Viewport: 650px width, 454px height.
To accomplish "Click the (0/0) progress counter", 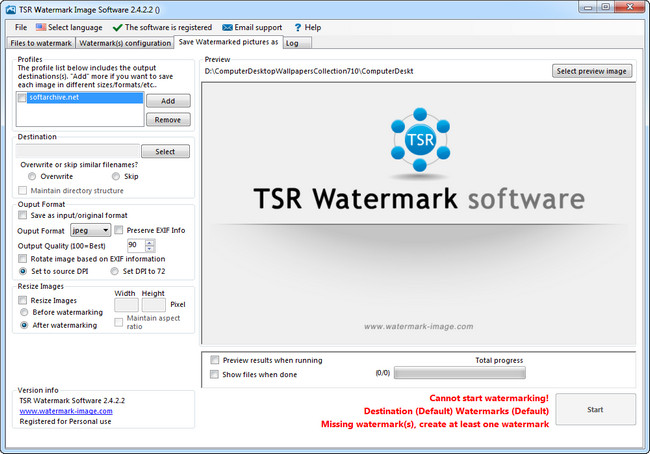I will click(383, 373).
